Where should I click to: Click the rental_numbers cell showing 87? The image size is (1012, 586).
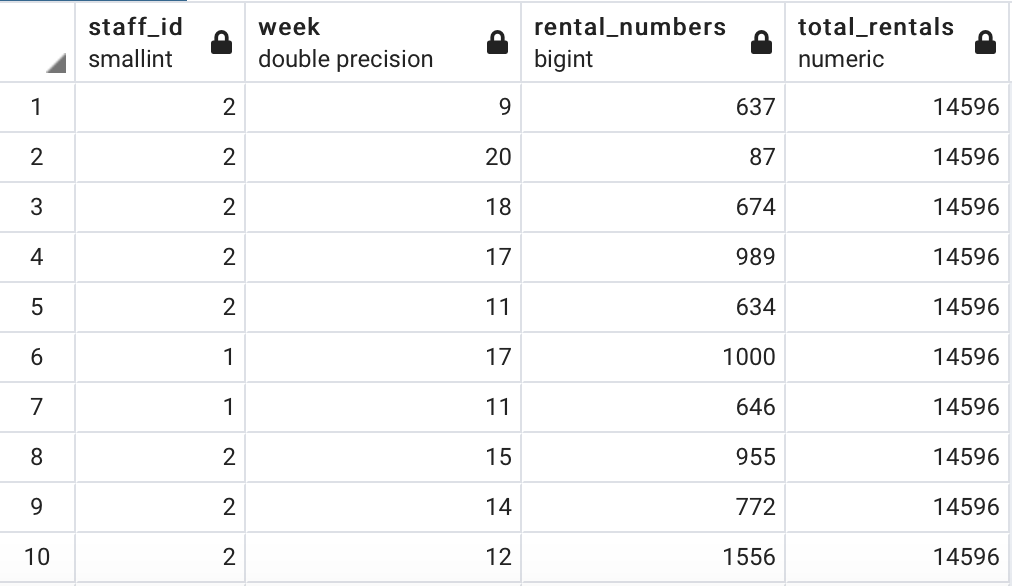coord(653,157)
